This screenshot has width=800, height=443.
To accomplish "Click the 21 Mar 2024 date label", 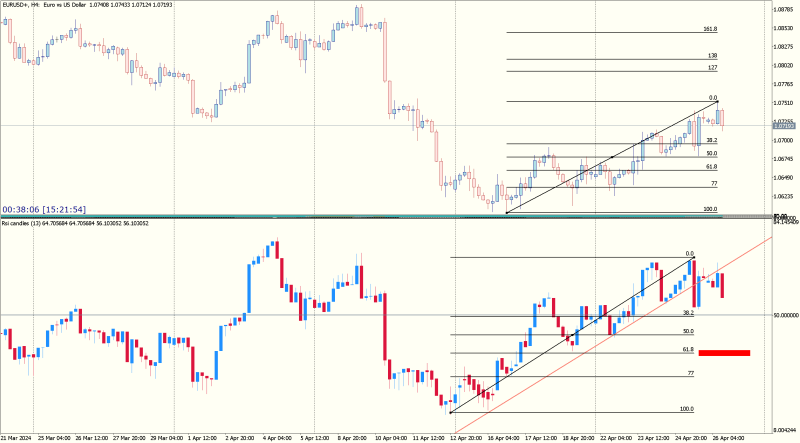I will pyautogui.click(x=16, y=438).
